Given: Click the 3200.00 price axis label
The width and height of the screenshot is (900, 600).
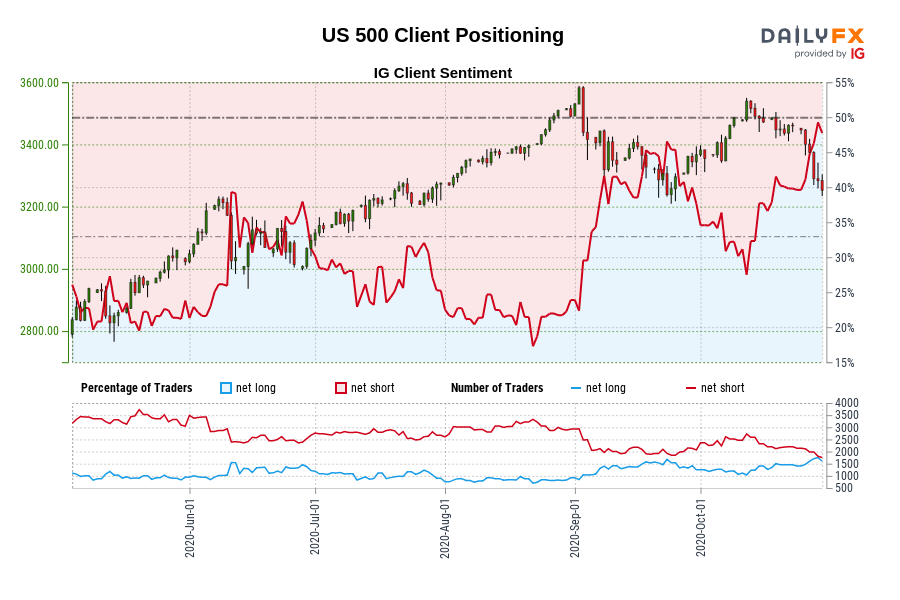Looking at the screenshot, I should click(40, 207).
